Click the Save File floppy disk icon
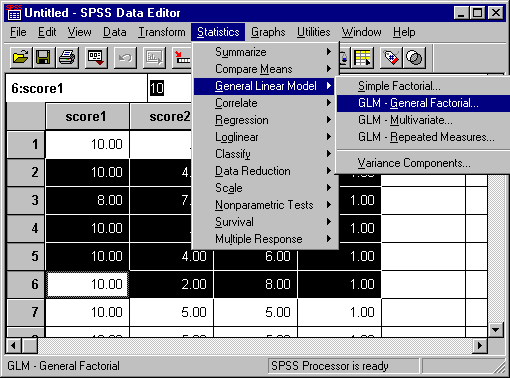This screenshot has width=510, height=378. (x=44, y=58)
